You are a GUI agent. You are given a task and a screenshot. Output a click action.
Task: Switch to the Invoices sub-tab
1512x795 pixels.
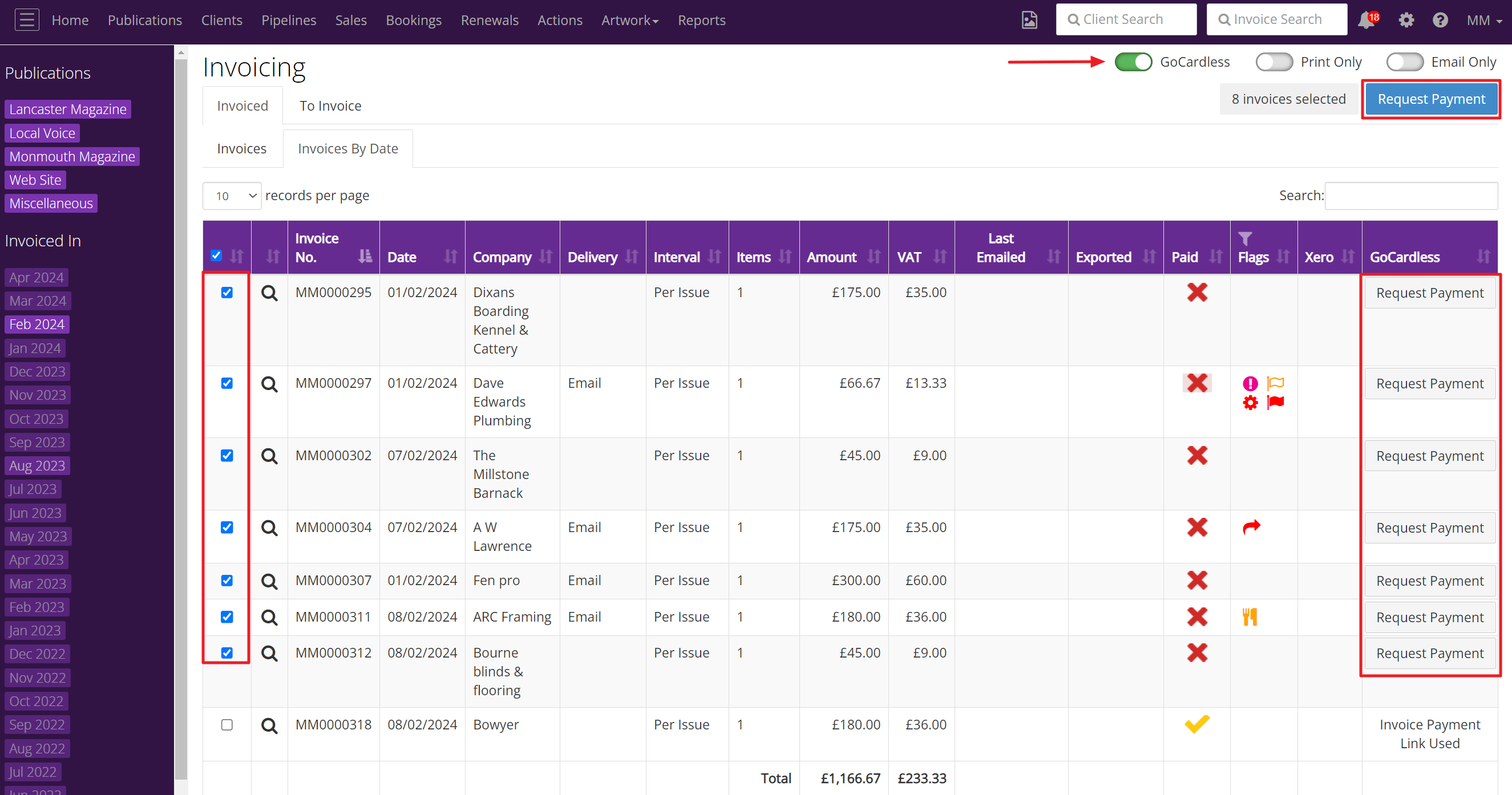pos(242,148)
